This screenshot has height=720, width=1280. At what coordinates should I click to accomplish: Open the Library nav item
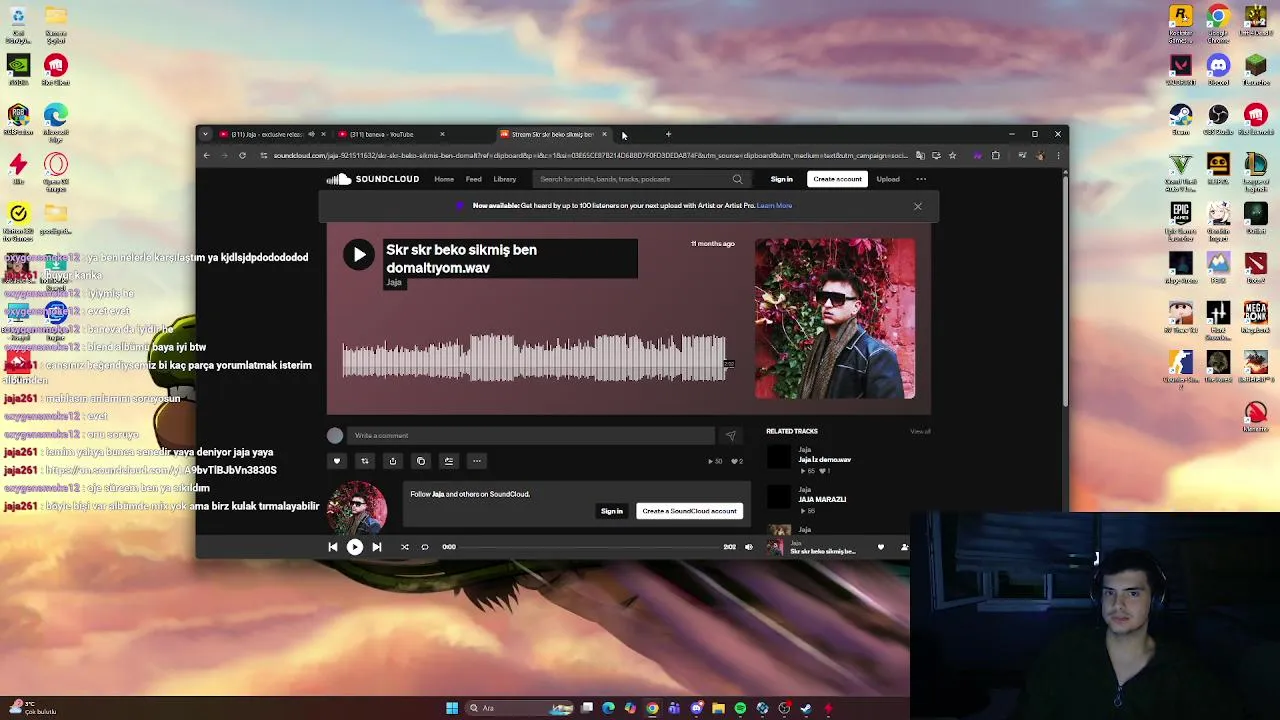505,179
